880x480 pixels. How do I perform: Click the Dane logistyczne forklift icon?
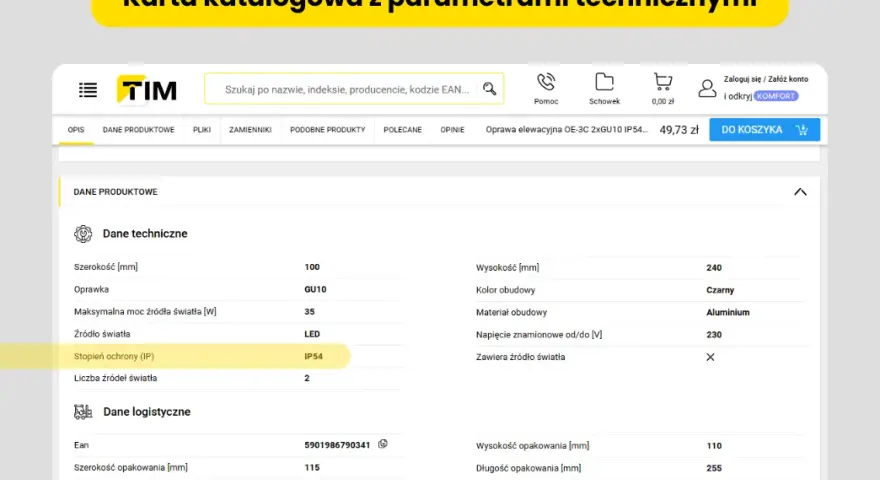pos(83,412)
